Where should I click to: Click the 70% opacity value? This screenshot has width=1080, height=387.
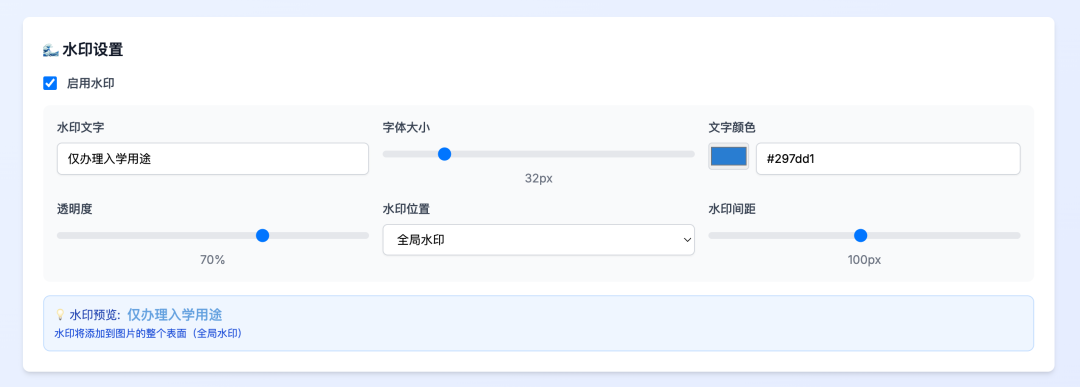tap(213, 260)
